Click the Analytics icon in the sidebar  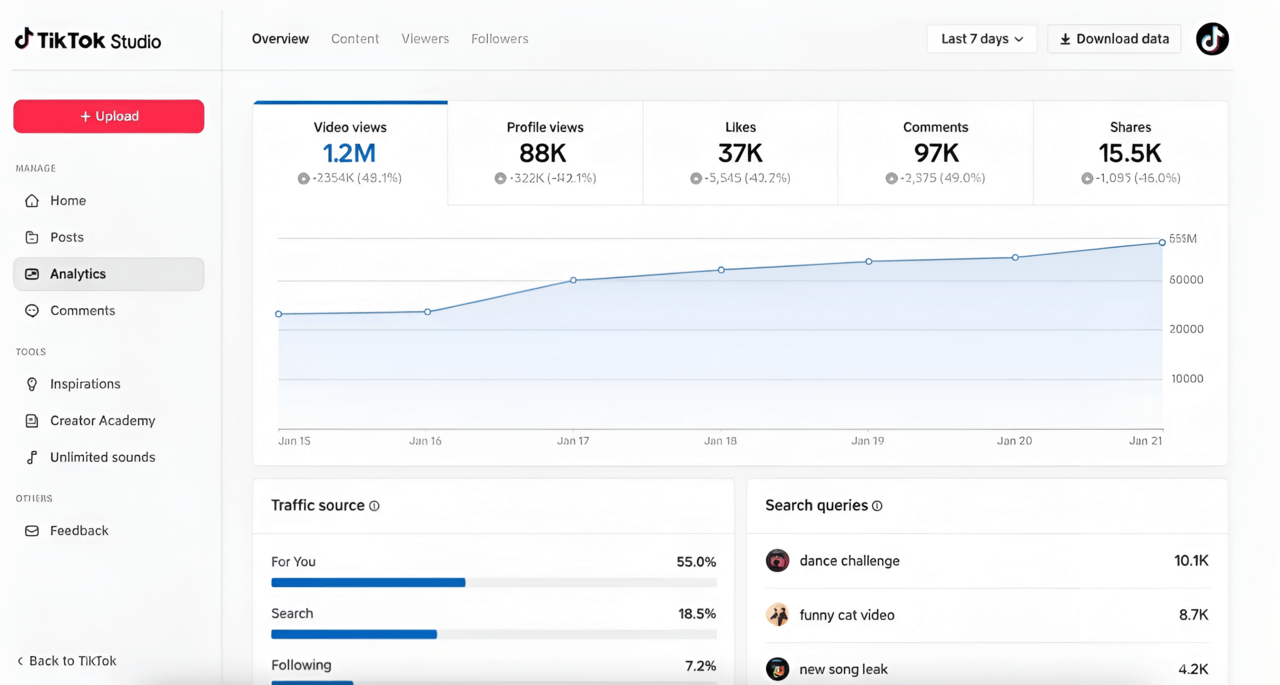[32, 273]
